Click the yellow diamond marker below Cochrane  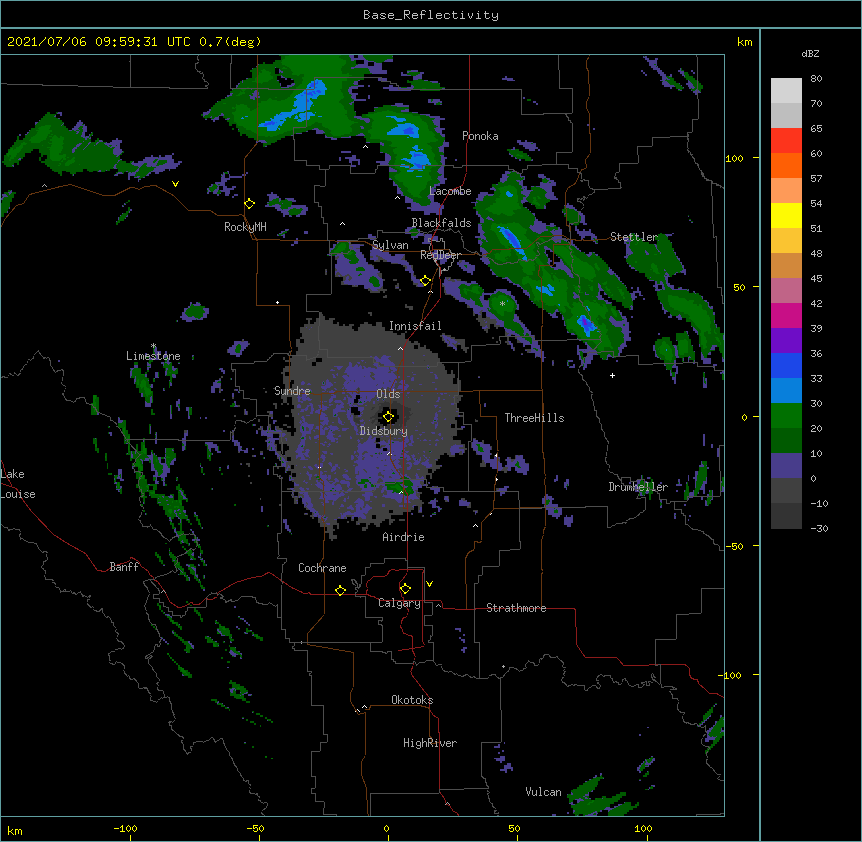[340, 590]
